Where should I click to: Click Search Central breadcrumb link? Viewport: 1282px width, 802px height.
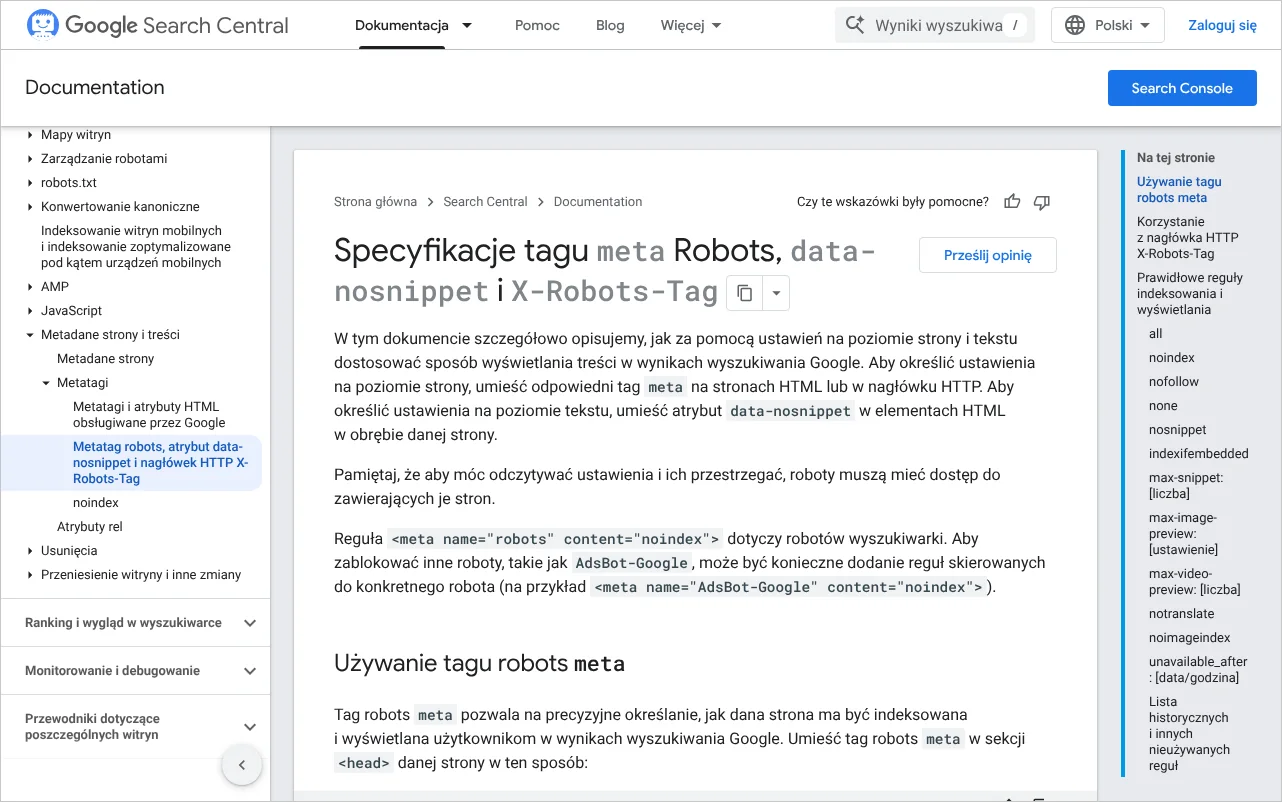(485, 202)
